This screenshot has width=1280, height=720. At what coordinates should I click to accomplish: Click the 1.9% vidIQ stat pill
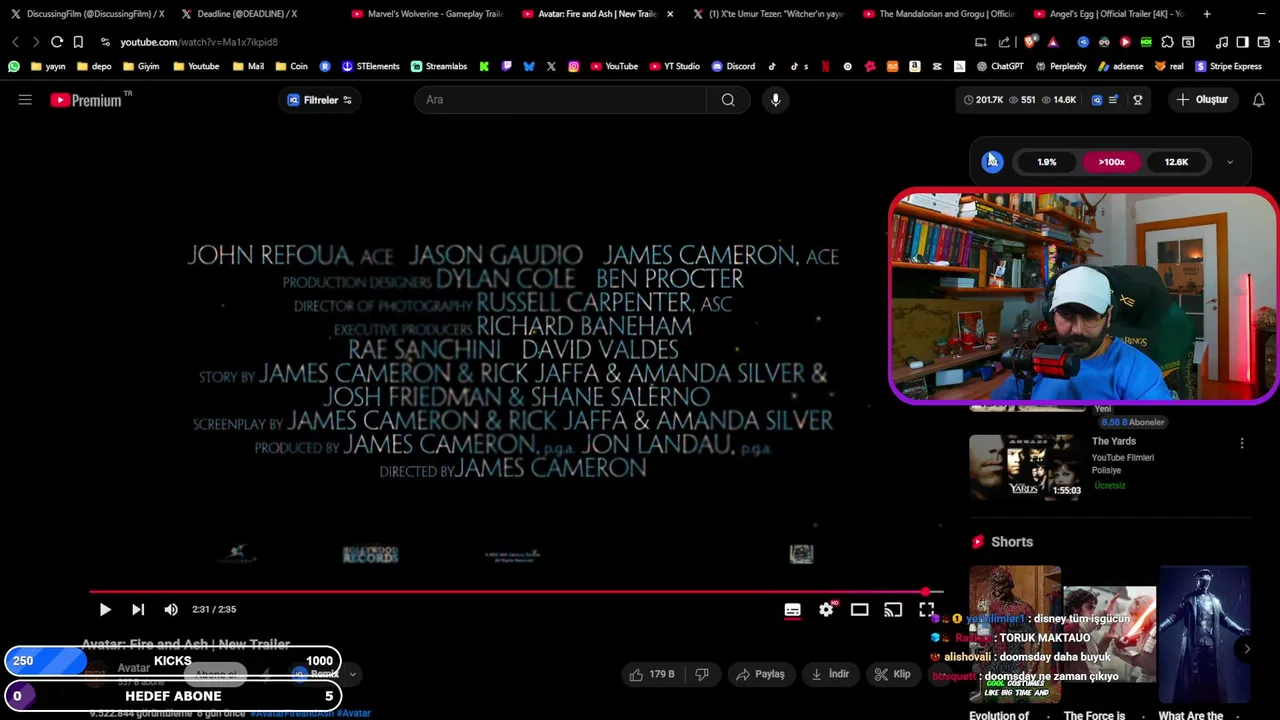[1047, 162]
